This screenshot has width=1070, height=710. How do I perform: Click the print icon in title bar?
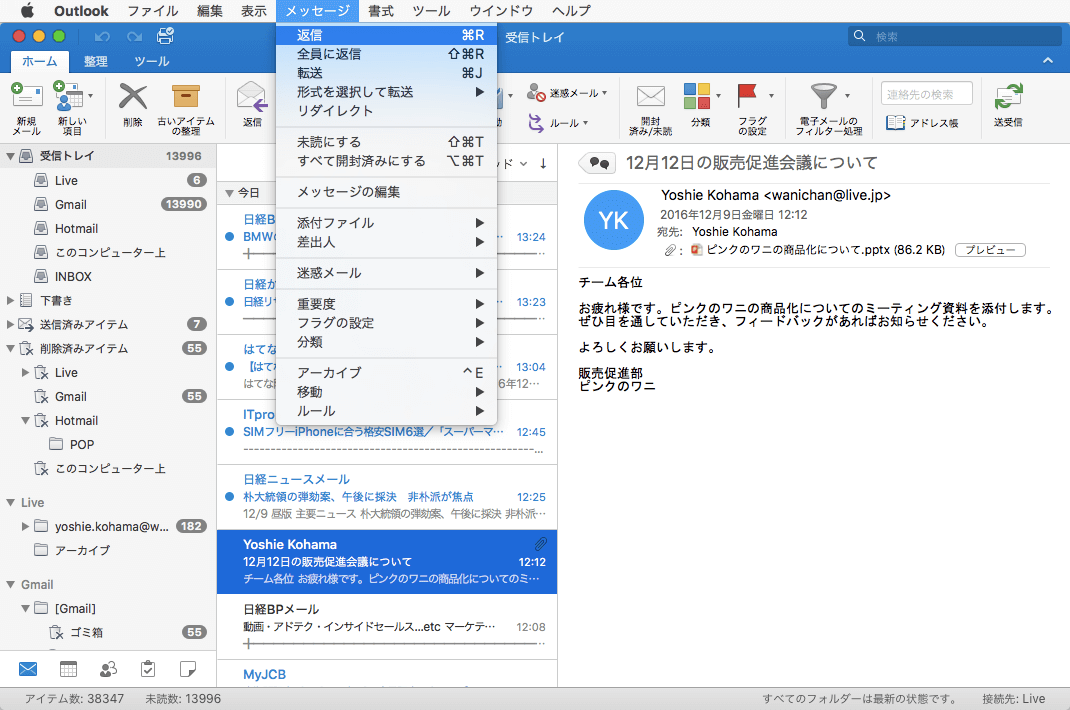click(165, 36)
